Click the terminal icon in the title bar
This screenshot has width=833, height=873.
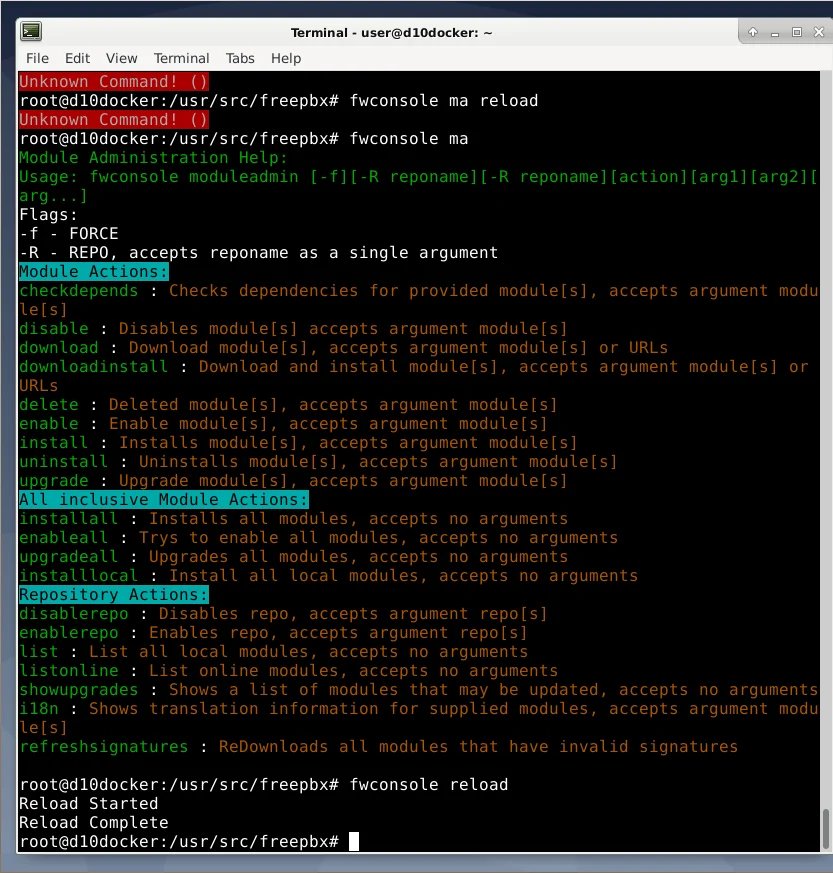point(31,31)
